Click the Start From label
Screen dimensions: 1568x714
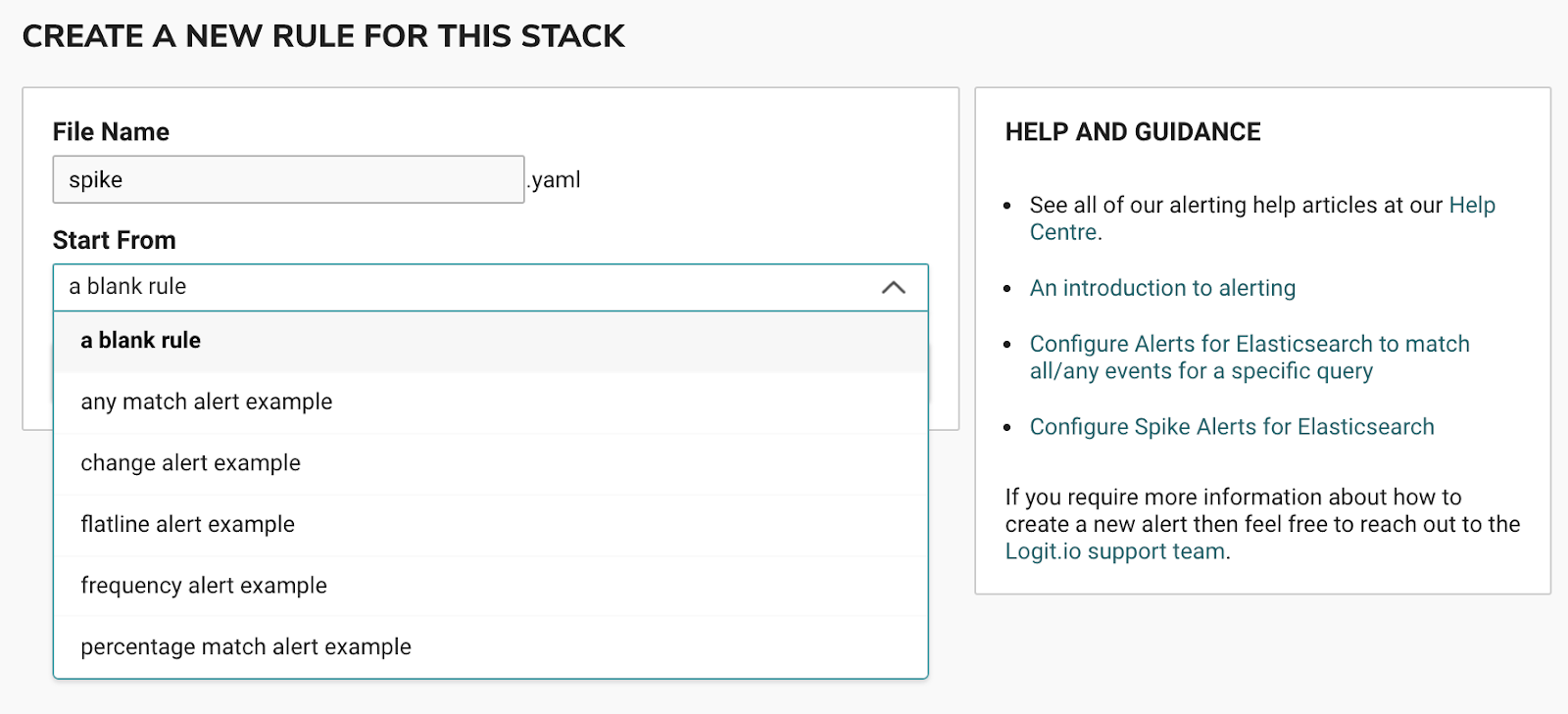coord(115,241)
